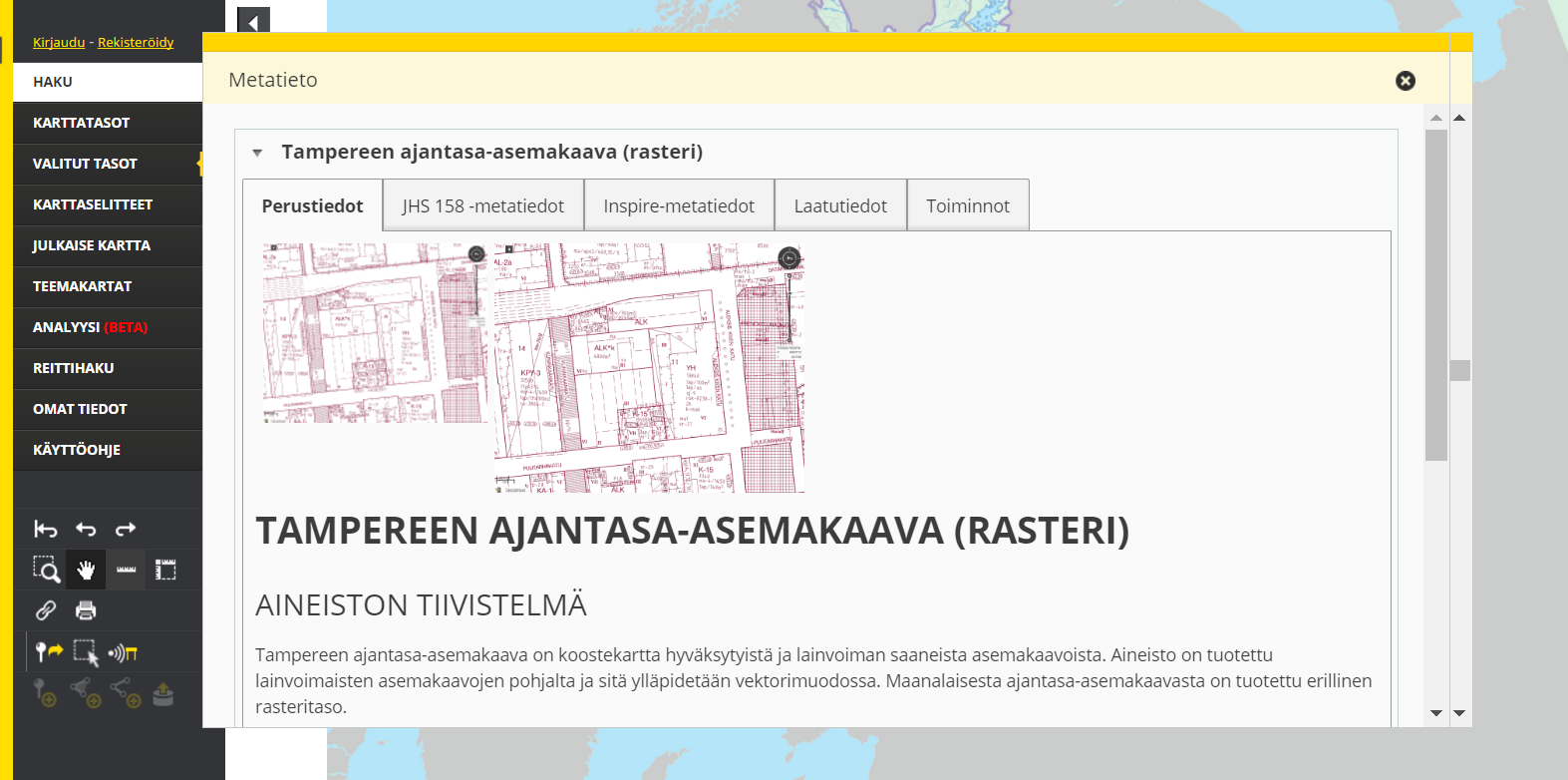Open the OMAT TIEDOT menu
The image size is (1568, 780).
coord(108,409)
